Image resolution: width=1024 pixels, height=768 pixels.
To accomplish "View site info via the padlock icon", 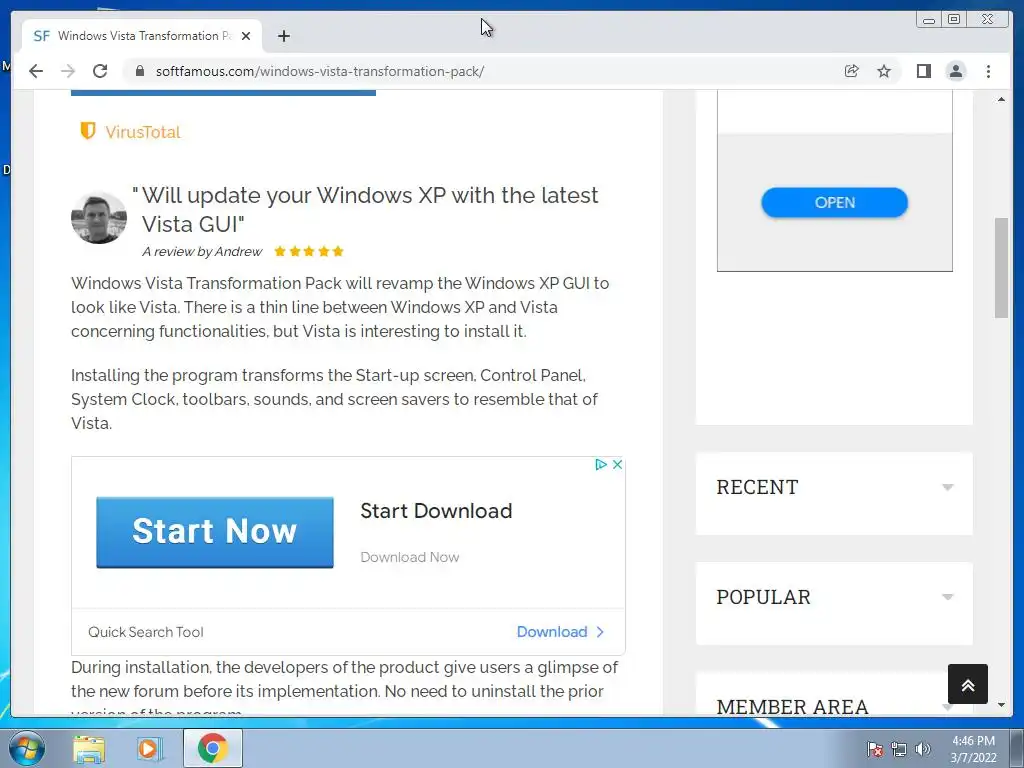I will [x=139, y=71].
